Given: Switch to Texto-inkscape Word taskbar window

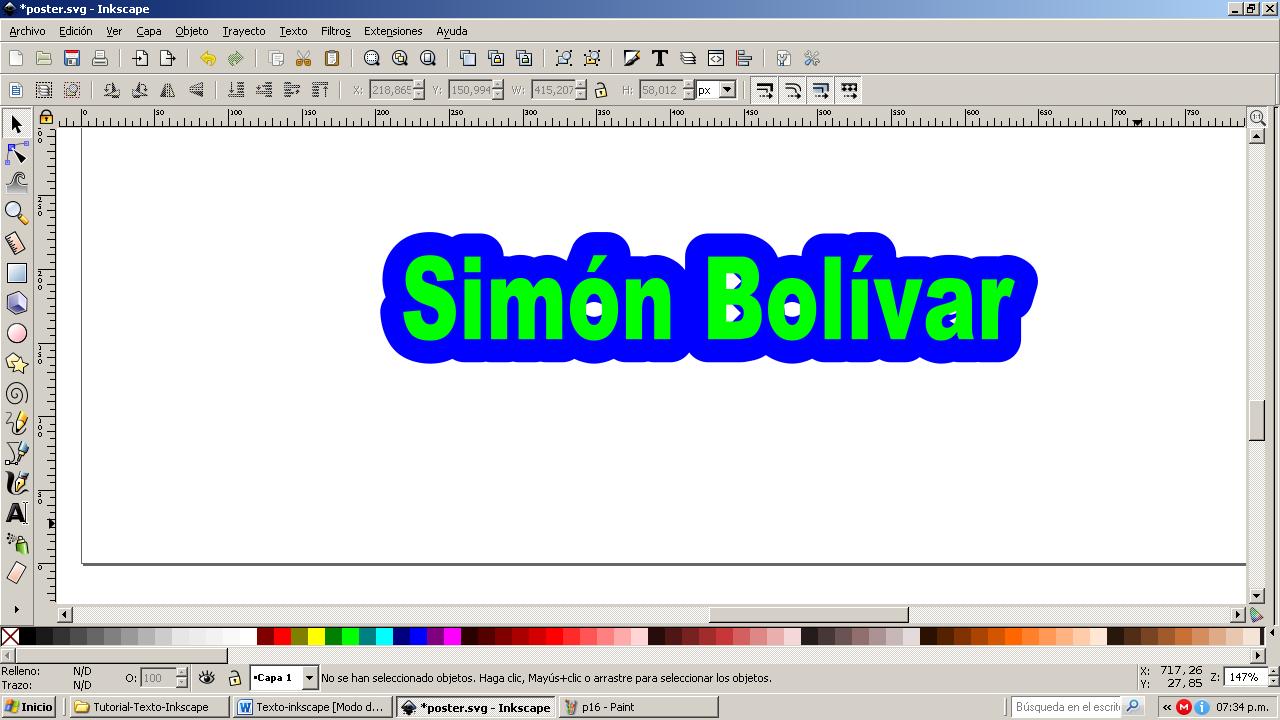Looking at the screenshot, I should [x=312, y=707].
